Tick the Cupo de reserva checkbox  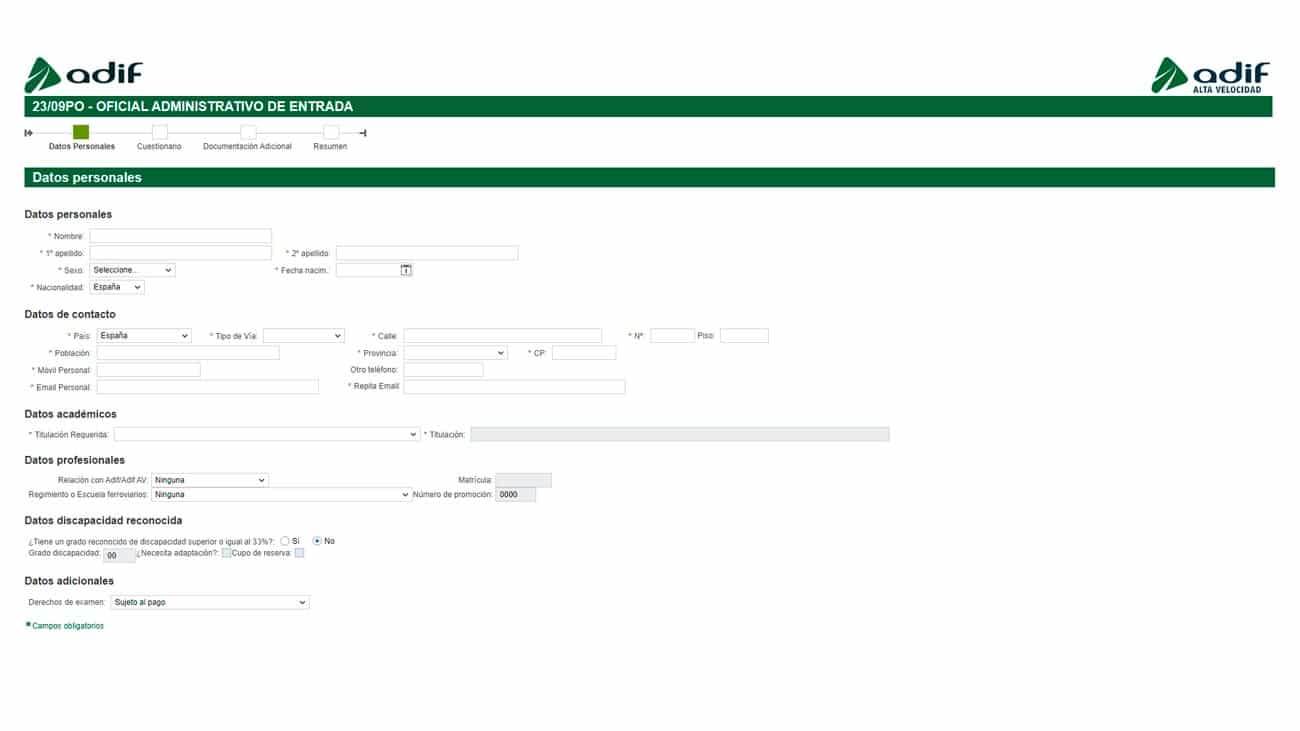299,553
